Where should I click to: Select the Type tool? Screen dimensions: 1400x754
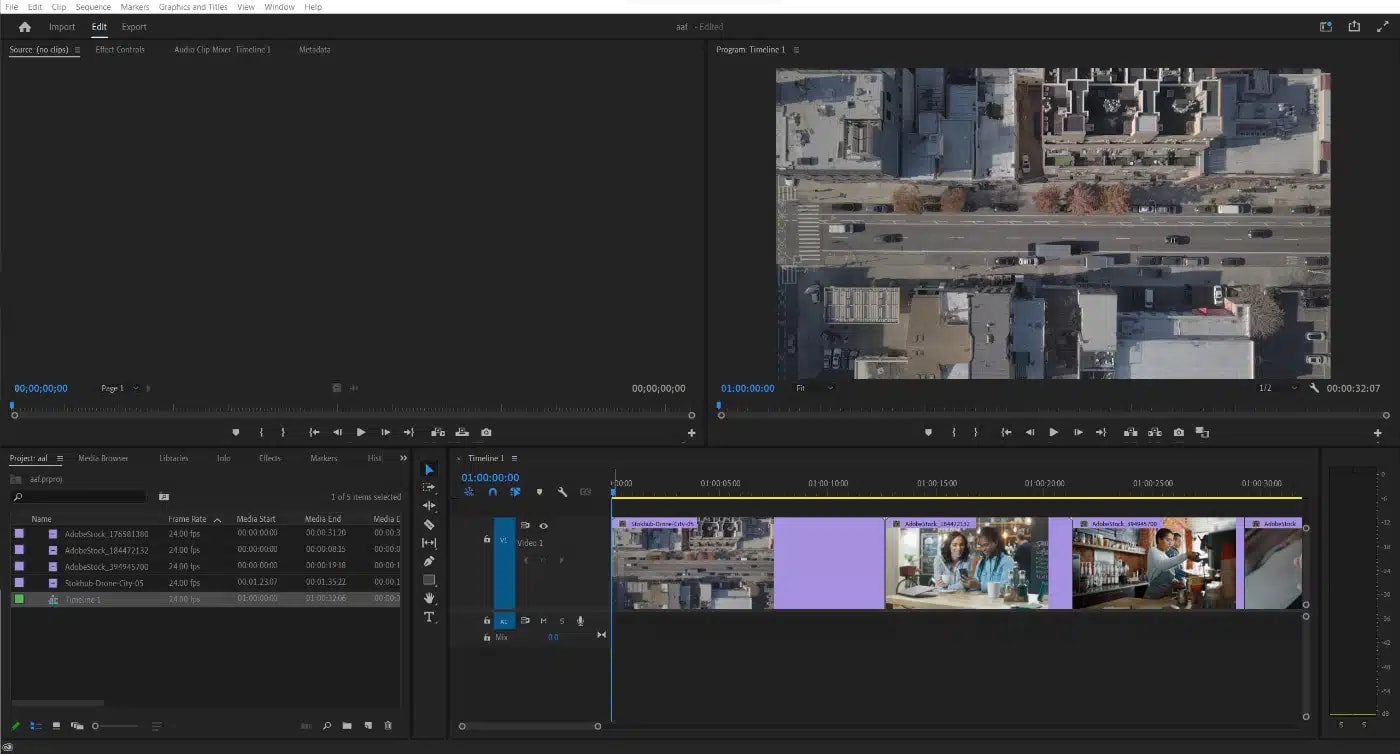pos(429,618)
